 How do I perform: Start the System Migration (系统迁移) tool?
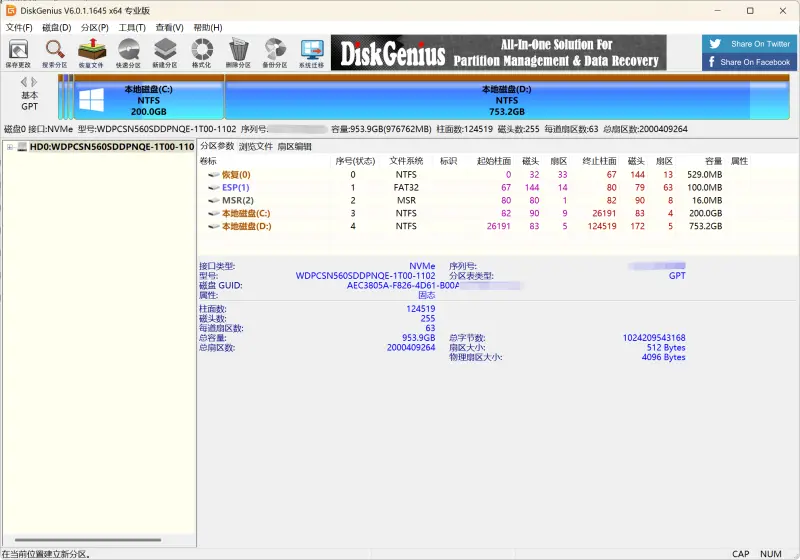tap(312, 53)
